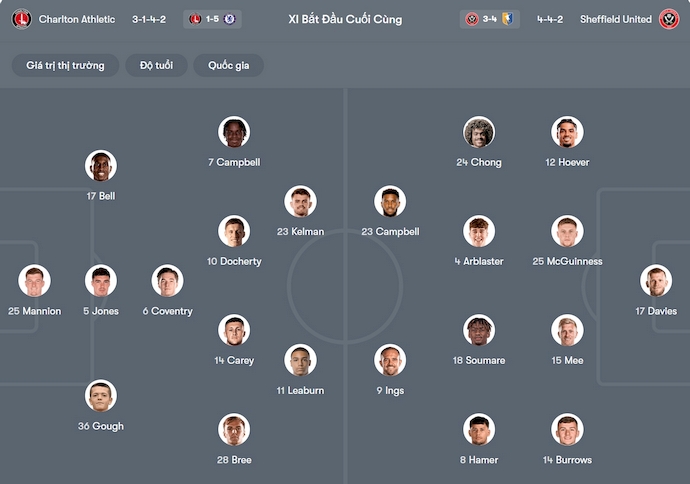Open the 1-5 previous match result
Image resolution: width=690 pixels, height=484 pixels.
point(212,19)
